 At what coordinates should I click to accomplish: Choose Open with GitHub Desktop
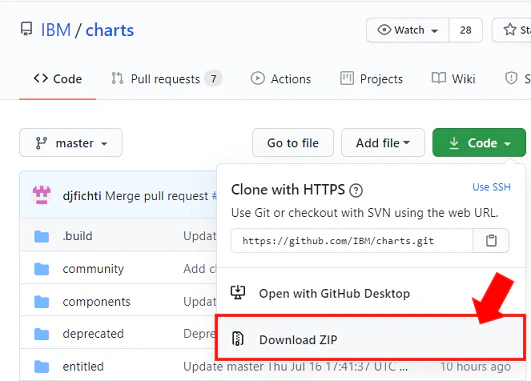370,293
